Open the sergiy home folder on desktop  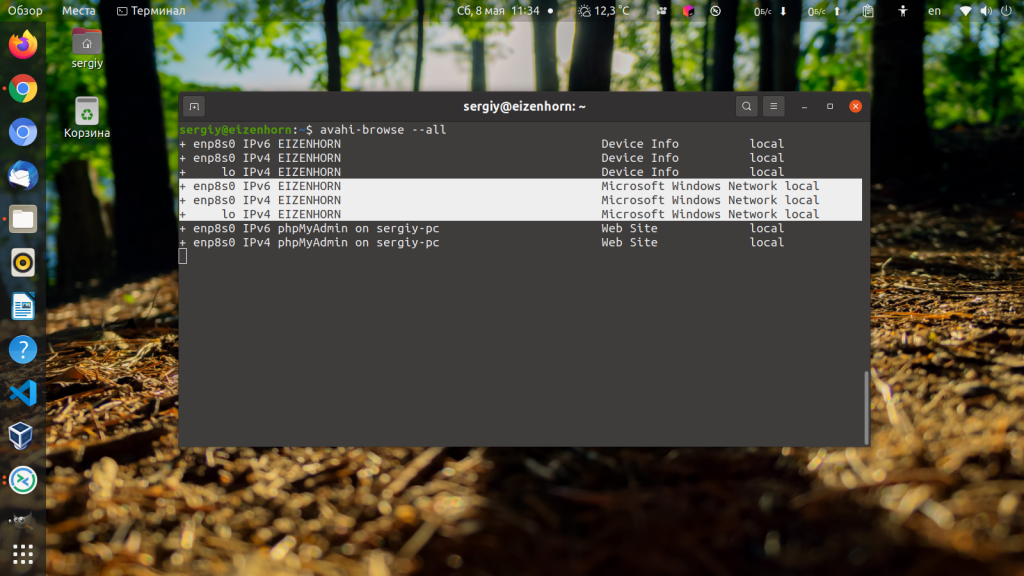coord(87,48)
